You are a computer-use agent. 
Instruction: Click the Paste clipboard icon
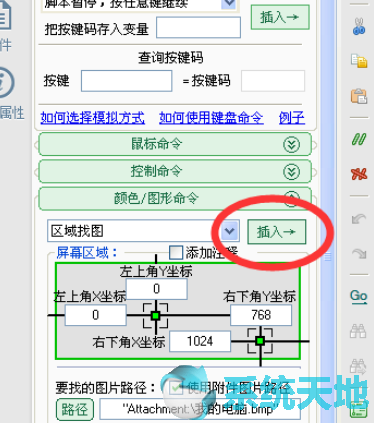(359, 96)
